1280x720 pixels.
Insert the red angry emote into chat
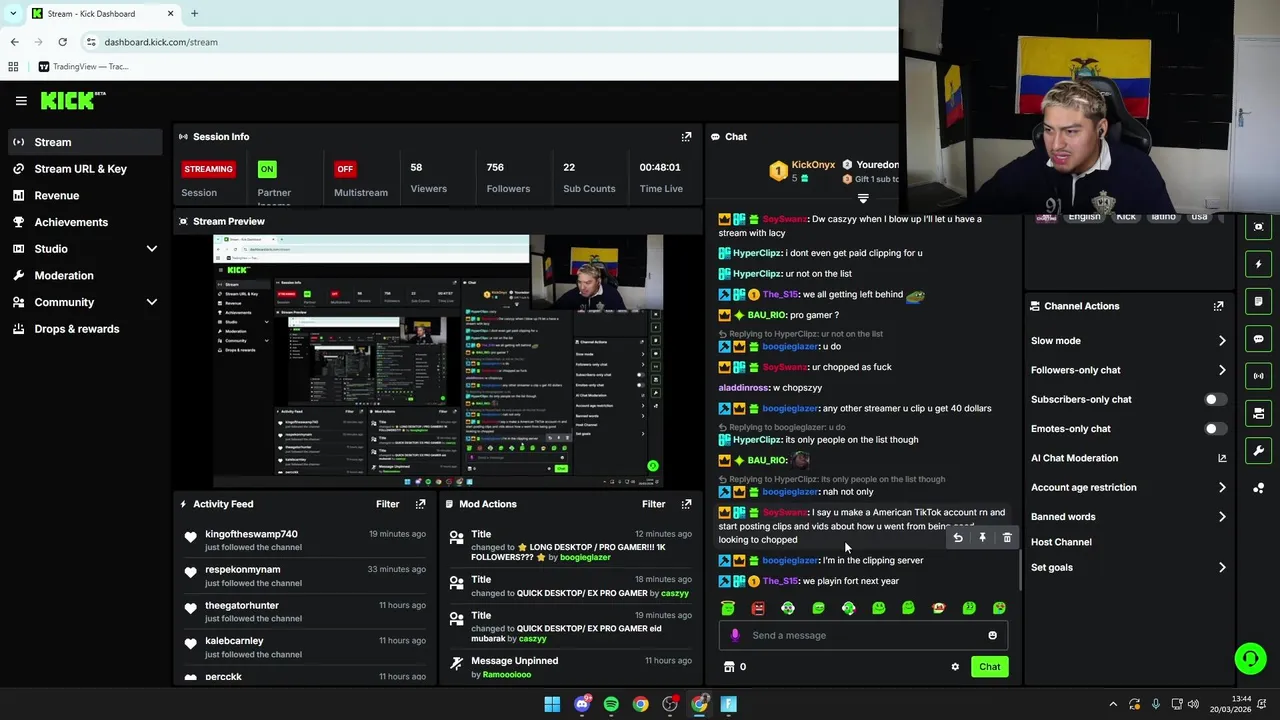pos(758,608)
